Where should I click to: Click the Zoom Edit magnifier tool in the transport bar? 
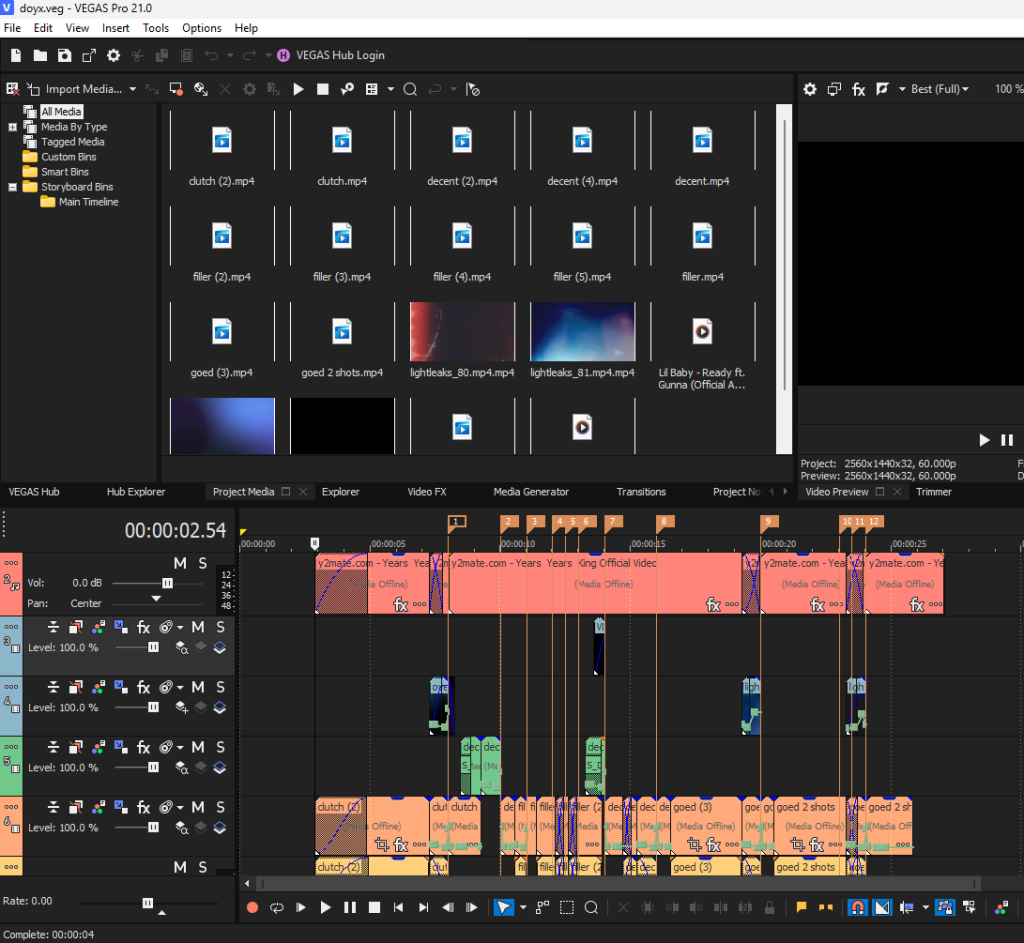pos(591,907)
